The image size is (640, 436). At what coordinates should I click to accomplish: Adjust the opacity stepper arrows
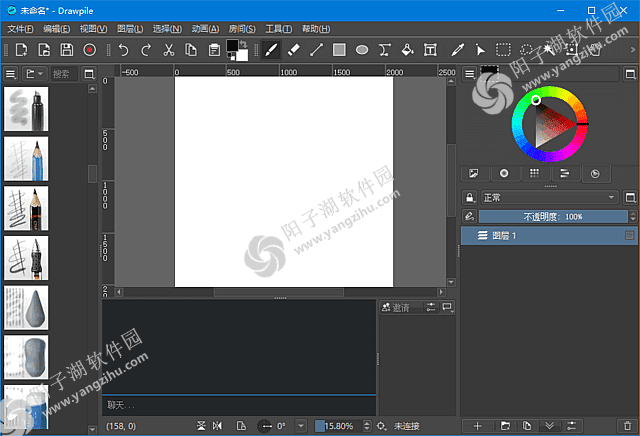(x=633, y=216)
